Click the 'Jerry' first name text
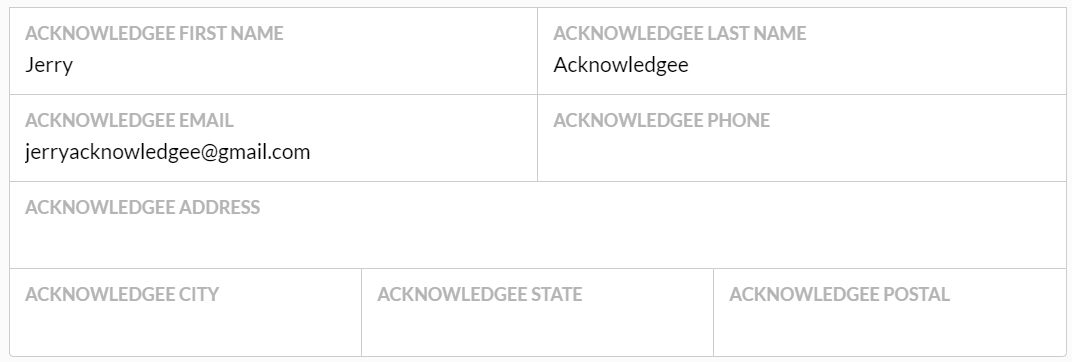Image resolution: width=1072 pixels, height=362 pixels. click(x=49, y=66)
